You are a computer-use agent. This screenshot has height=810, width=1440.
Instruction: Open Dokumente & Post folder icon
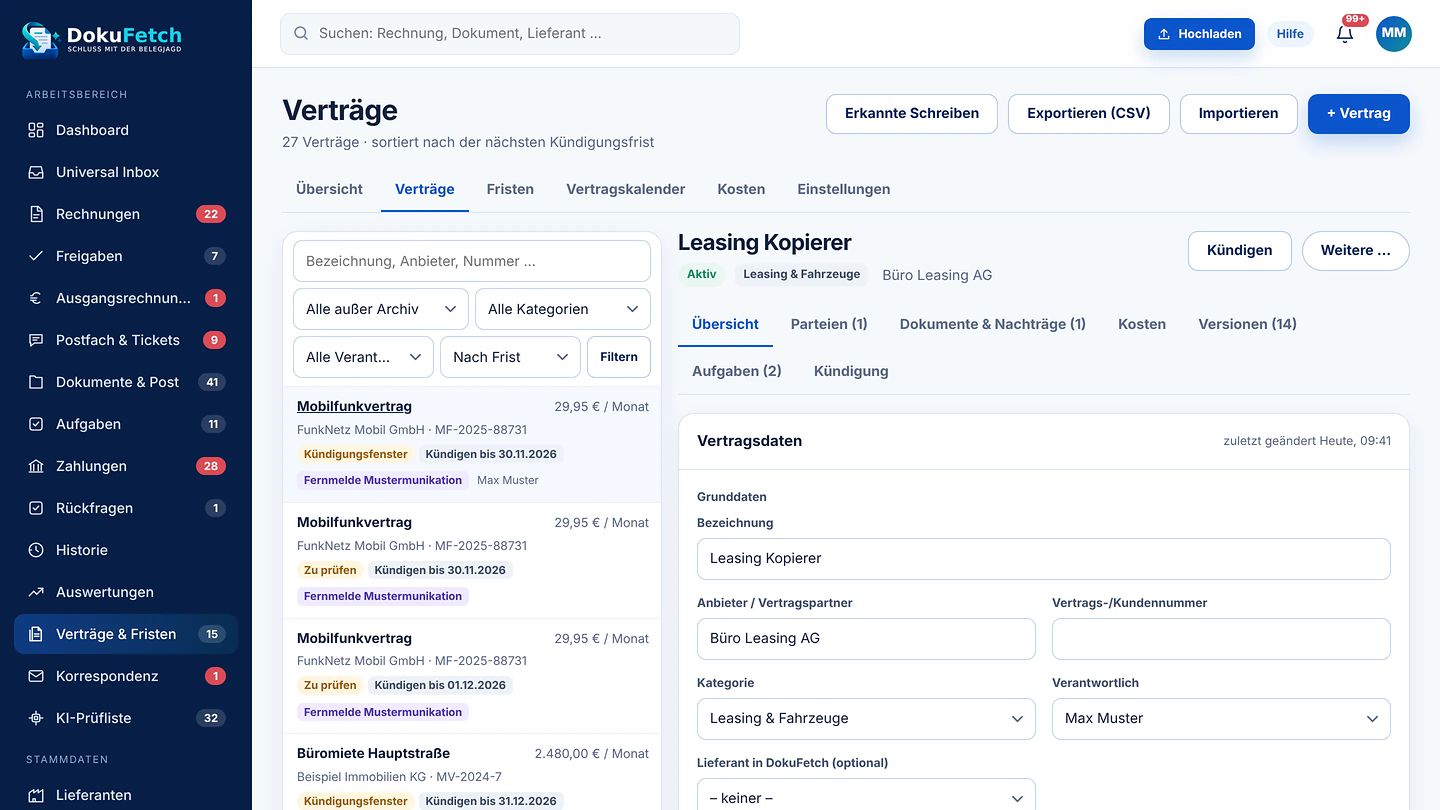[36, 382]
